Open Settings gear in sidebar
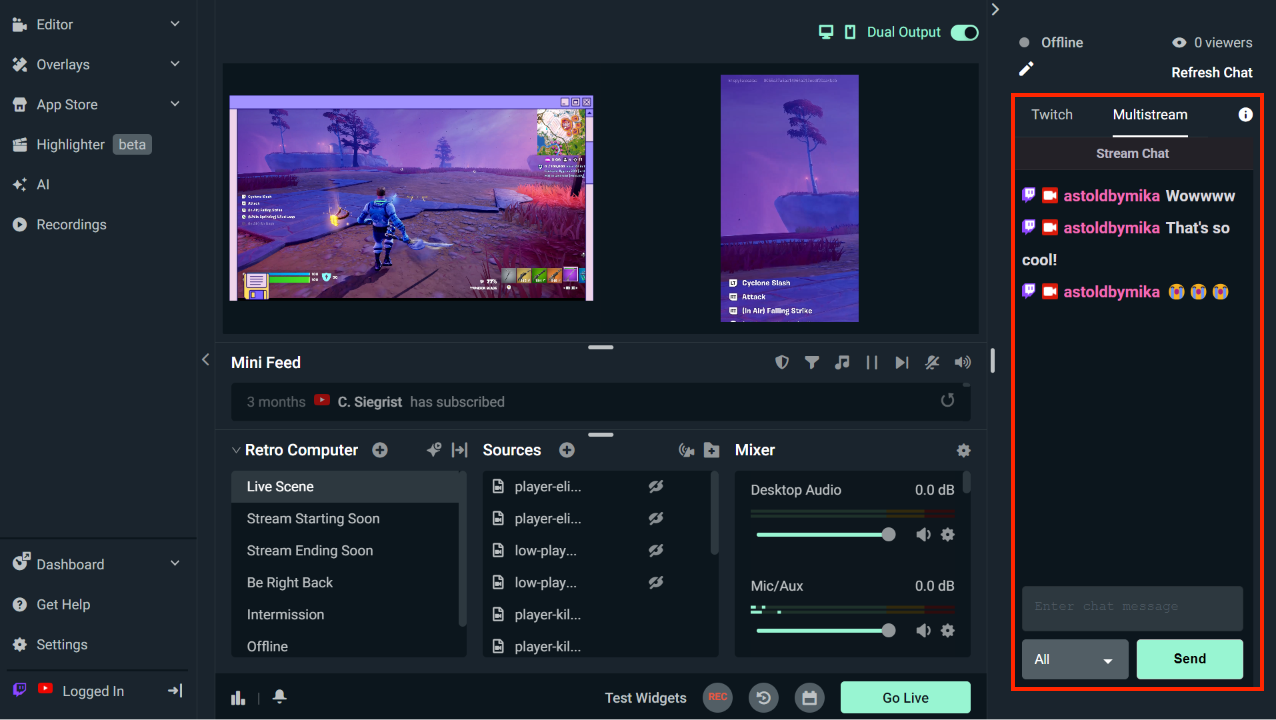Image resolution: width=1276 pixels, height=720 pixels. tap(19, 644)
